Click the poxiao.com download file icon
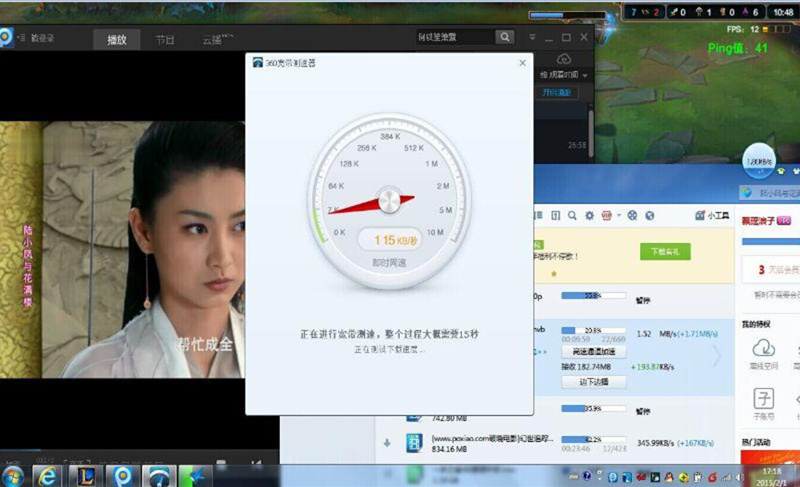This screenshot has width=800, height=487. pos(414,443)
